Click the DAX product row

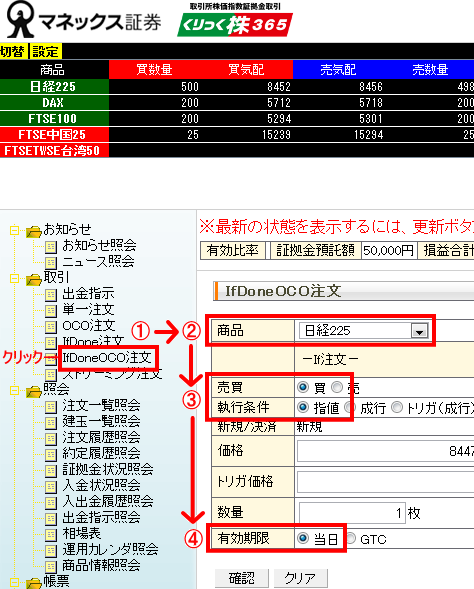(237, 103)
